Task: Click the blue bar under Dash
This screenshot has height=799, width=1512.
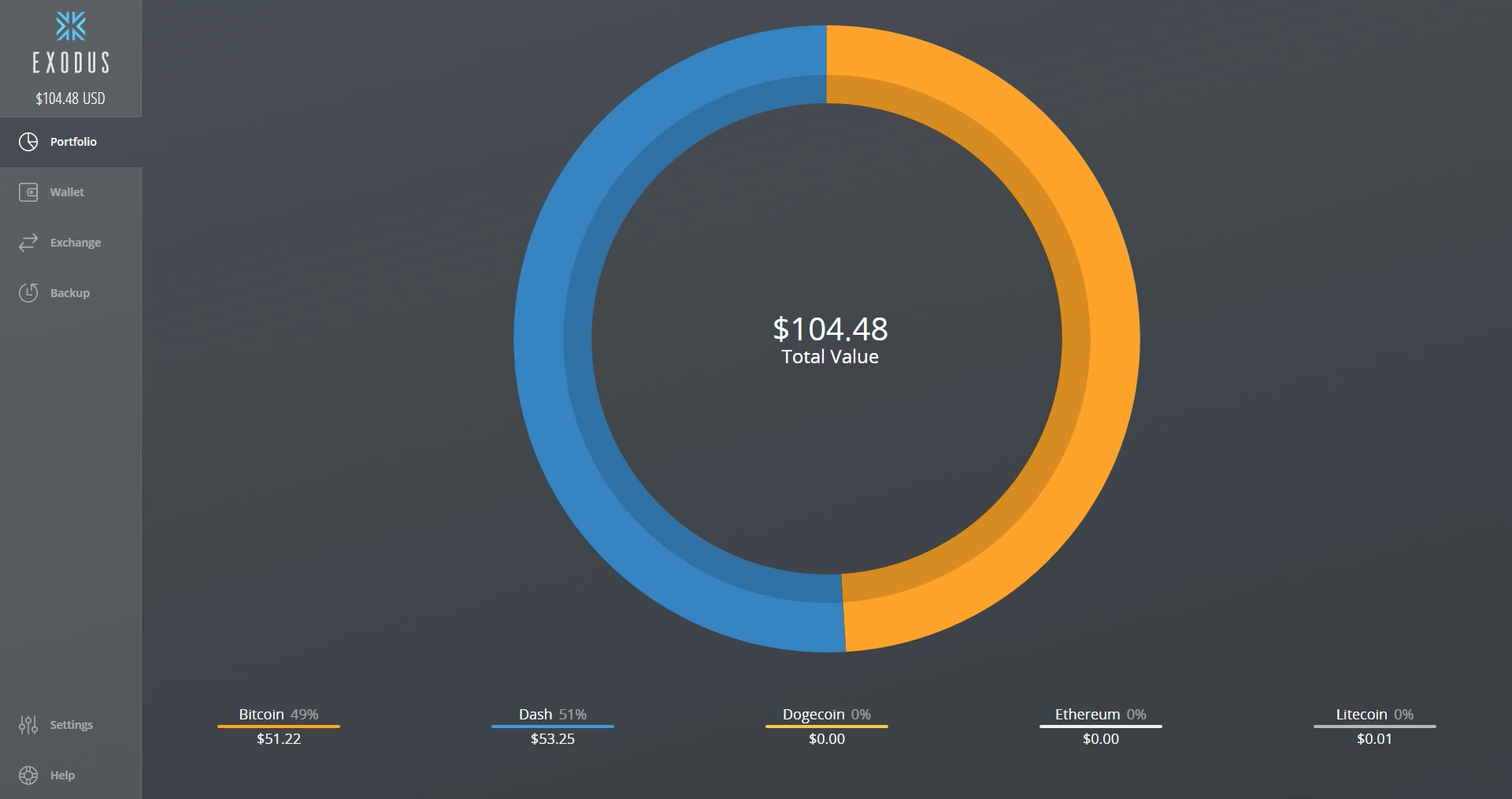Action: (x=553, y=727)
